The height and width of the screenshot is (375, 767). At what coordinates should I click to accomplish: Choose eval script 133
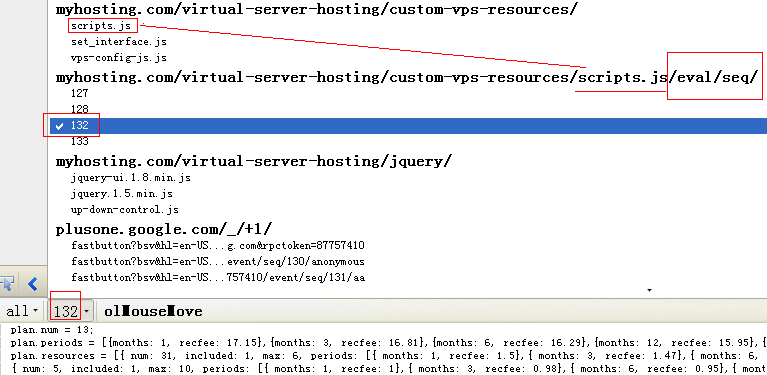[80, 141]
